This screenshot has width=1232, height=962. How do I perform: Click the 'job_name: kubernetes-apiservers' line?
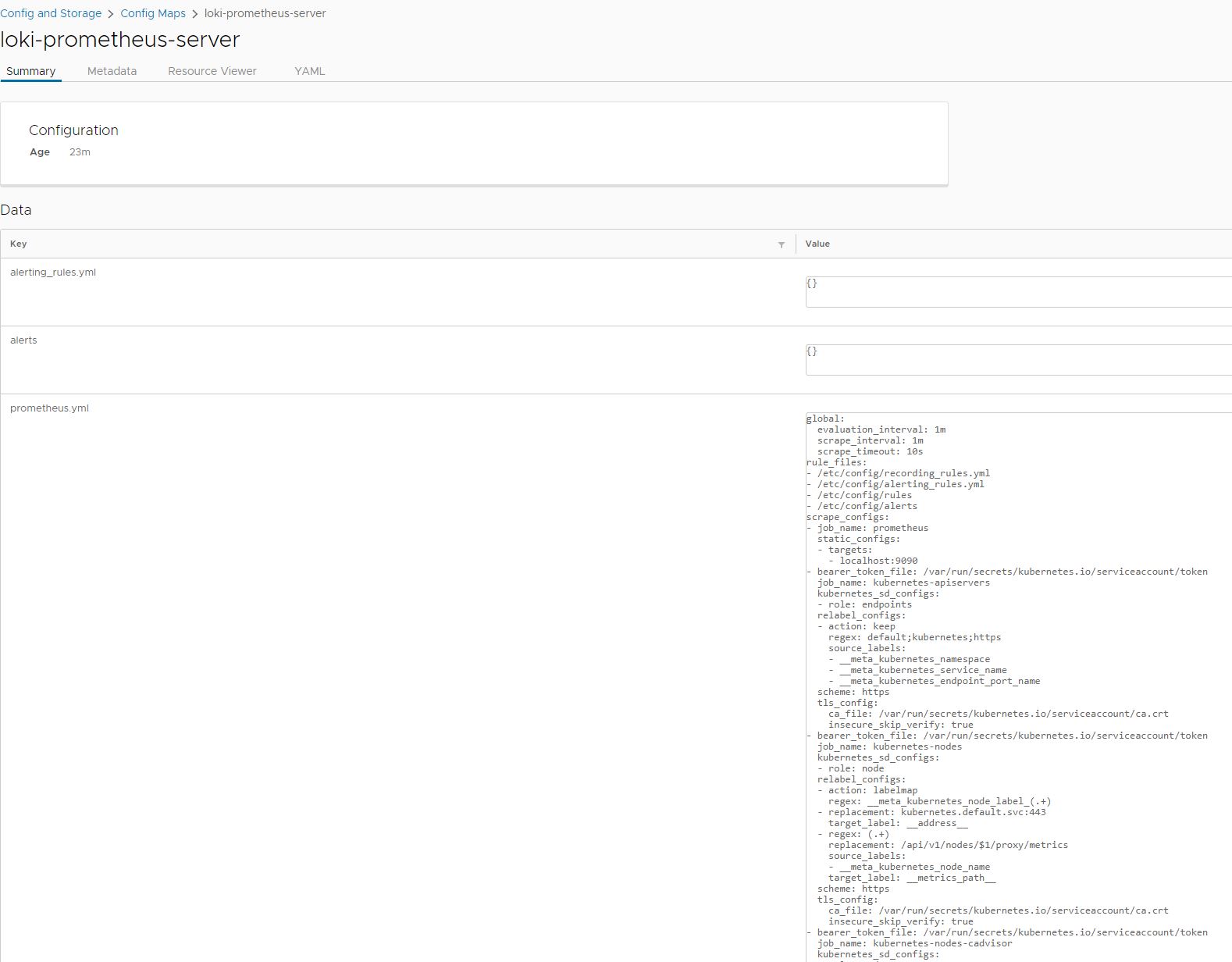[x=903, y=583]
